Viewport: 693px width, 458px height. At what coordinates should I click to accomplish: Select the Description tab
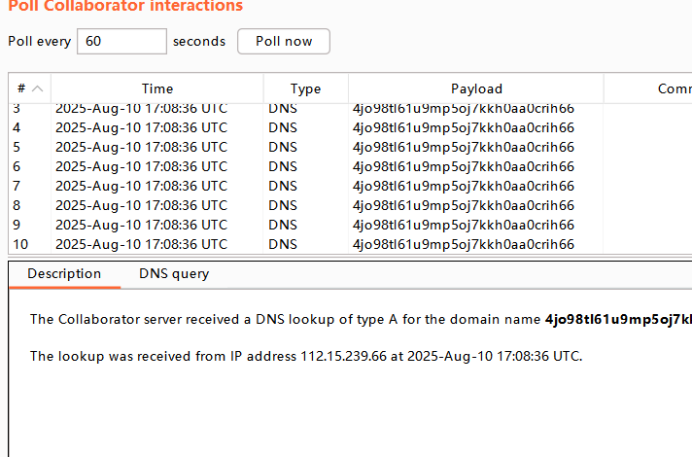click(64, 274)
